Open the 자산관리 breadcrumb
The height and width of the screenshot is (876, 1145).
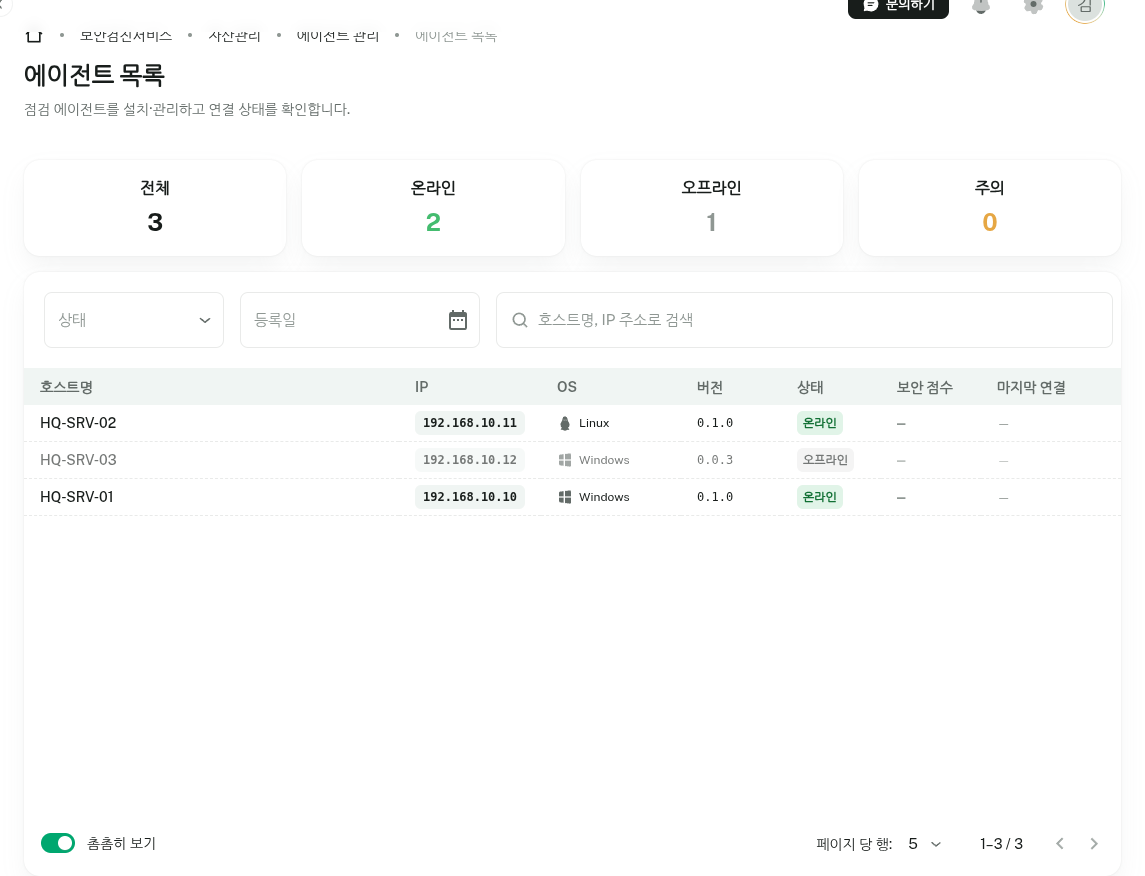234,35
